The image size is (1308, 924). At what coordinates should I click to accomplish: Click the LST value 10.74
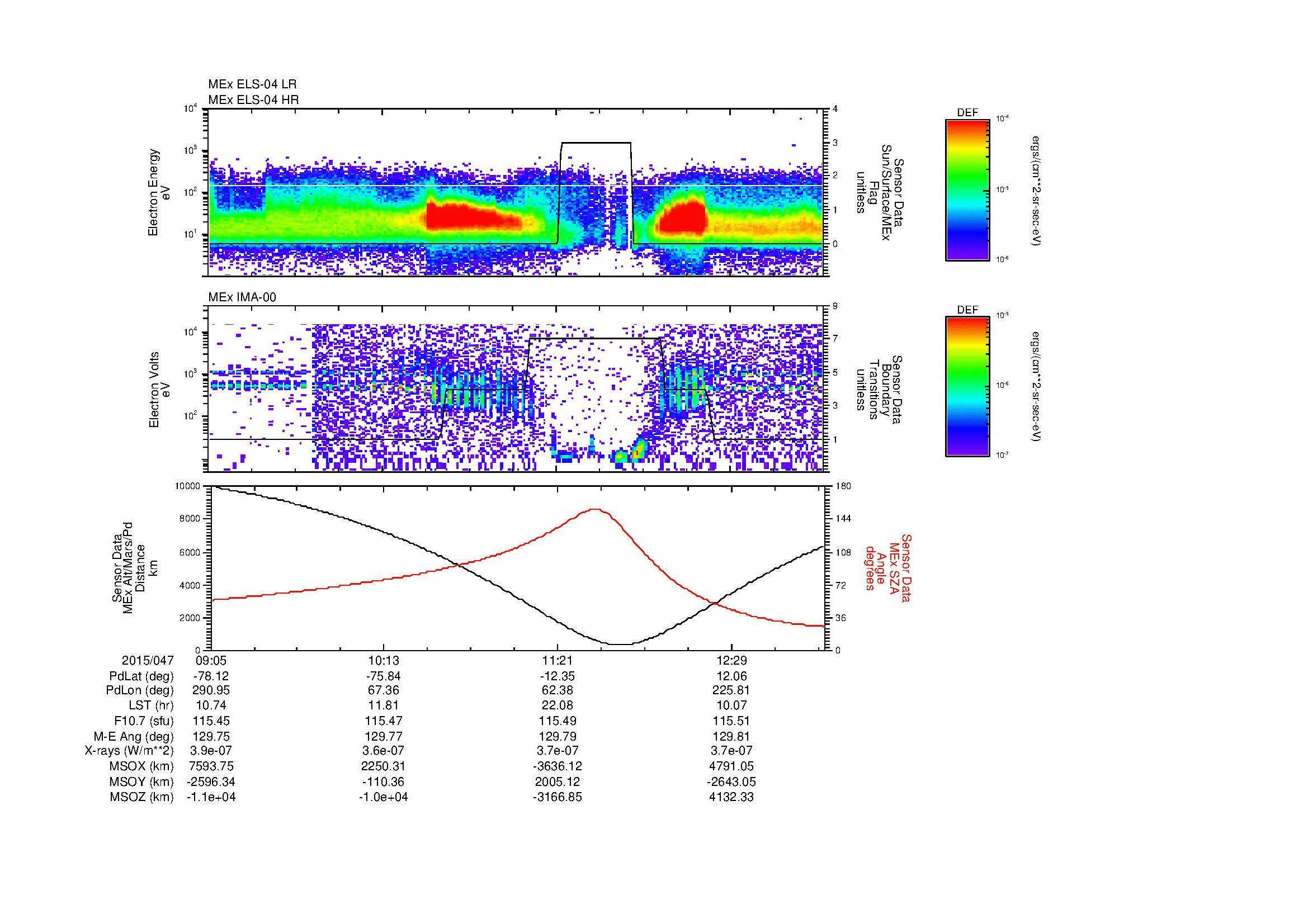point(211,706)
